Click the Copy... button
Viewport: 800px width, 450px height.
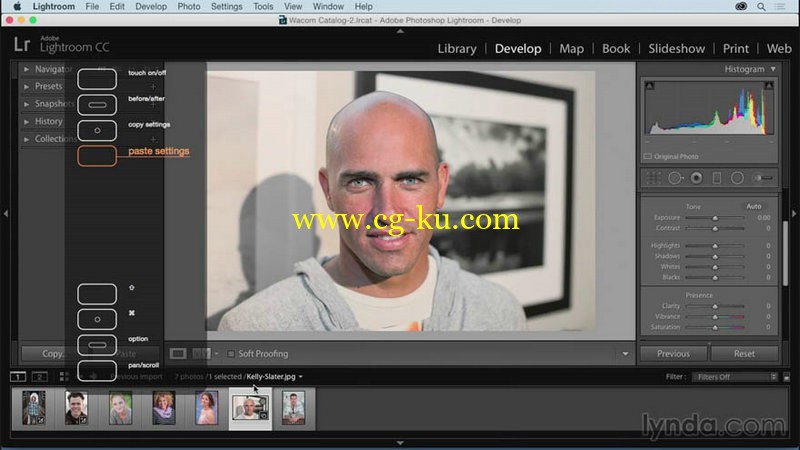[x=54, y=354]
